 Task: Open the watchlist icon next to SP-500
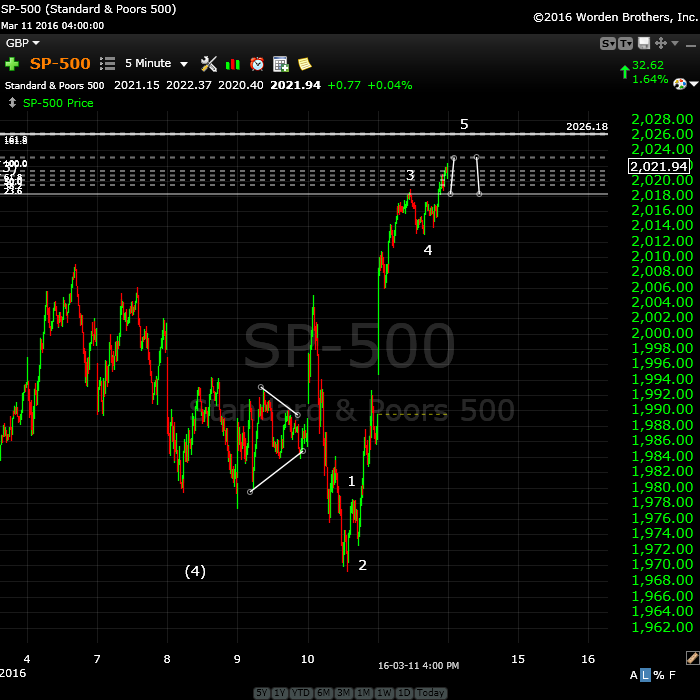tap(107, 63)
